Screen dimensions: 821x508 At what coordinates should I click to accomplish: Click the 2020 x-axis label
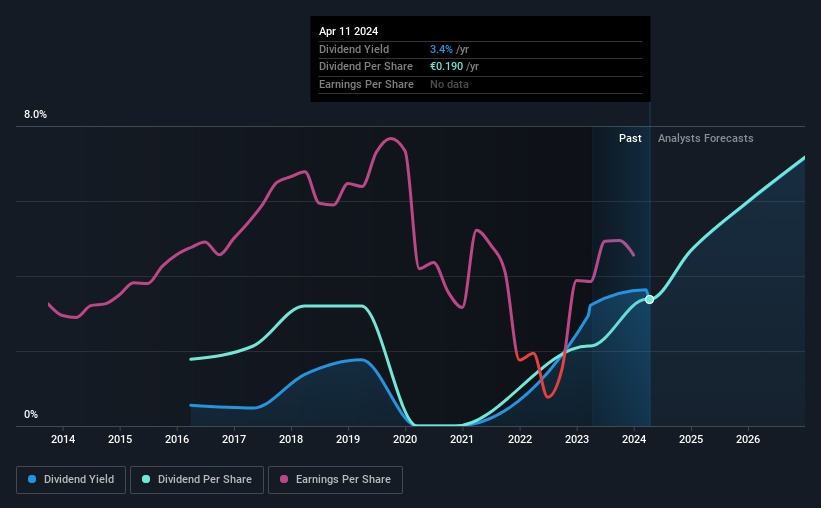(x=405, y=439)
